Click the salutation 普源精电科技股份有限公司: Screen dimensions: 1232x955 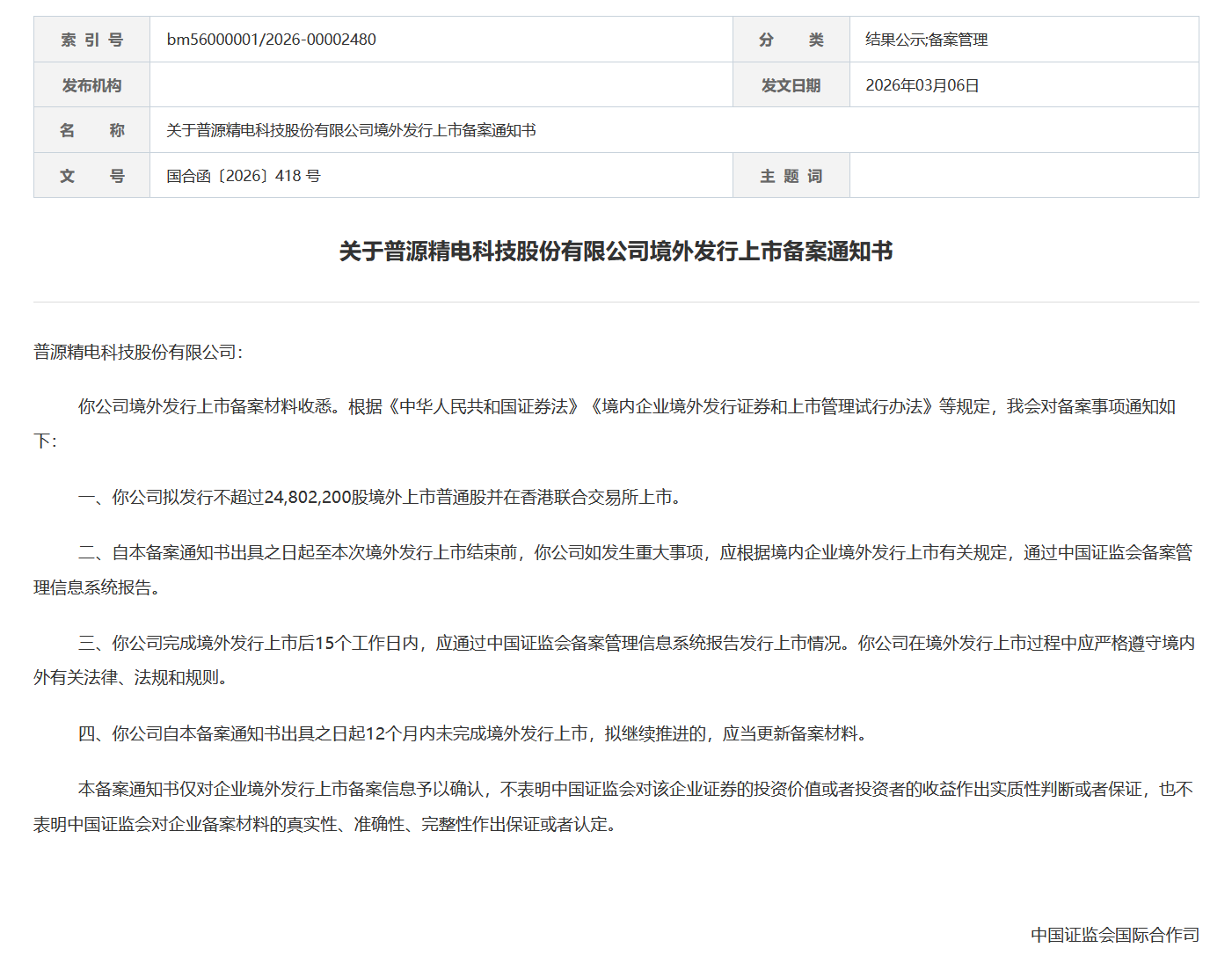point(138,352)
